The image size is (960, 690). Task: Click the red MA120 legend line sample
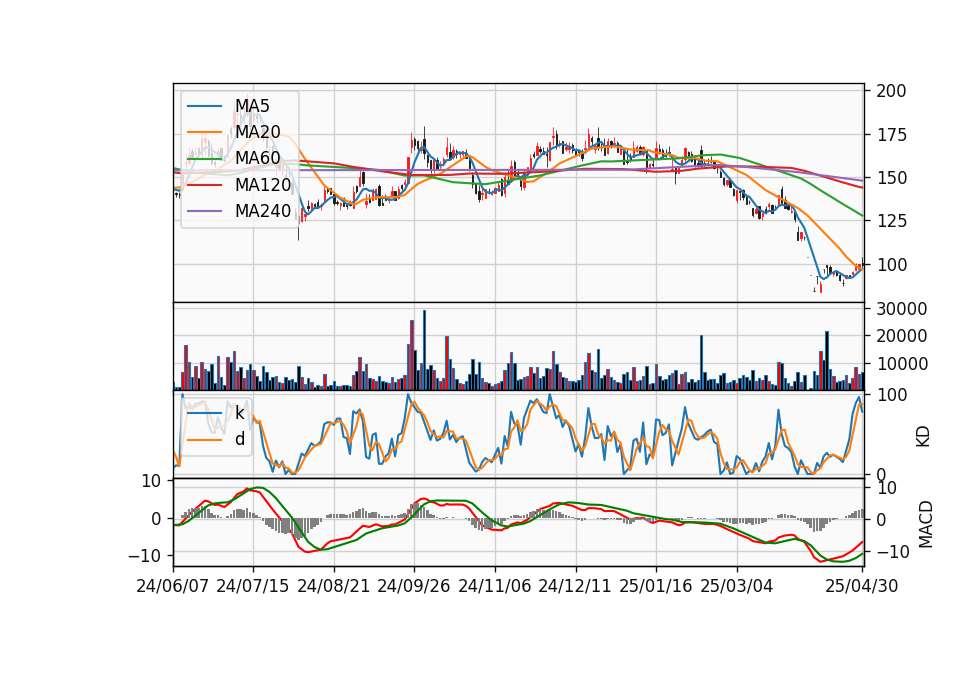204,185
